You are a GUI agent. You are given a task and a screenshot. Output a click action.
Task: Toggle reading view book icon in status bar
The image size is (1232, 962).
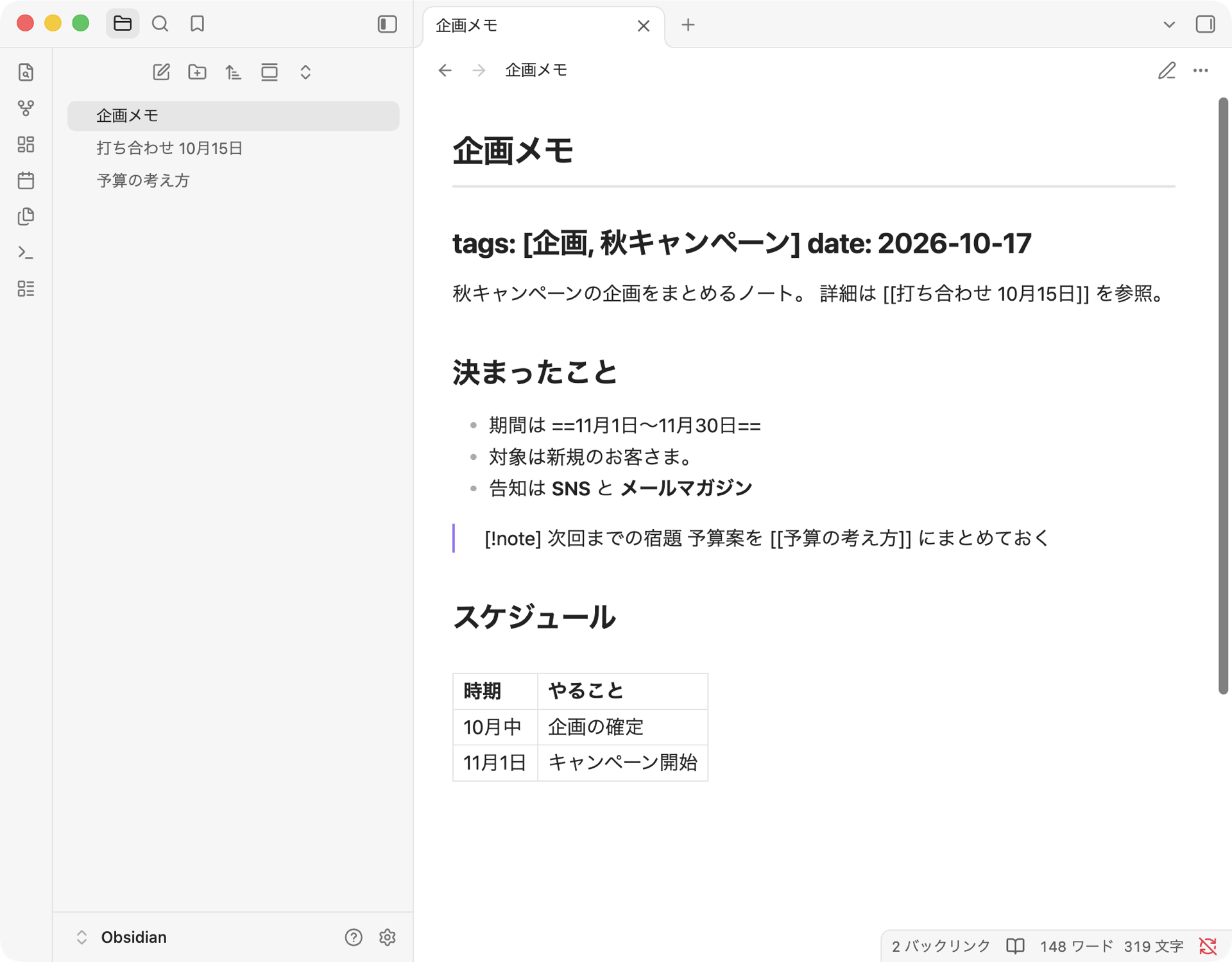point(1015,946)
